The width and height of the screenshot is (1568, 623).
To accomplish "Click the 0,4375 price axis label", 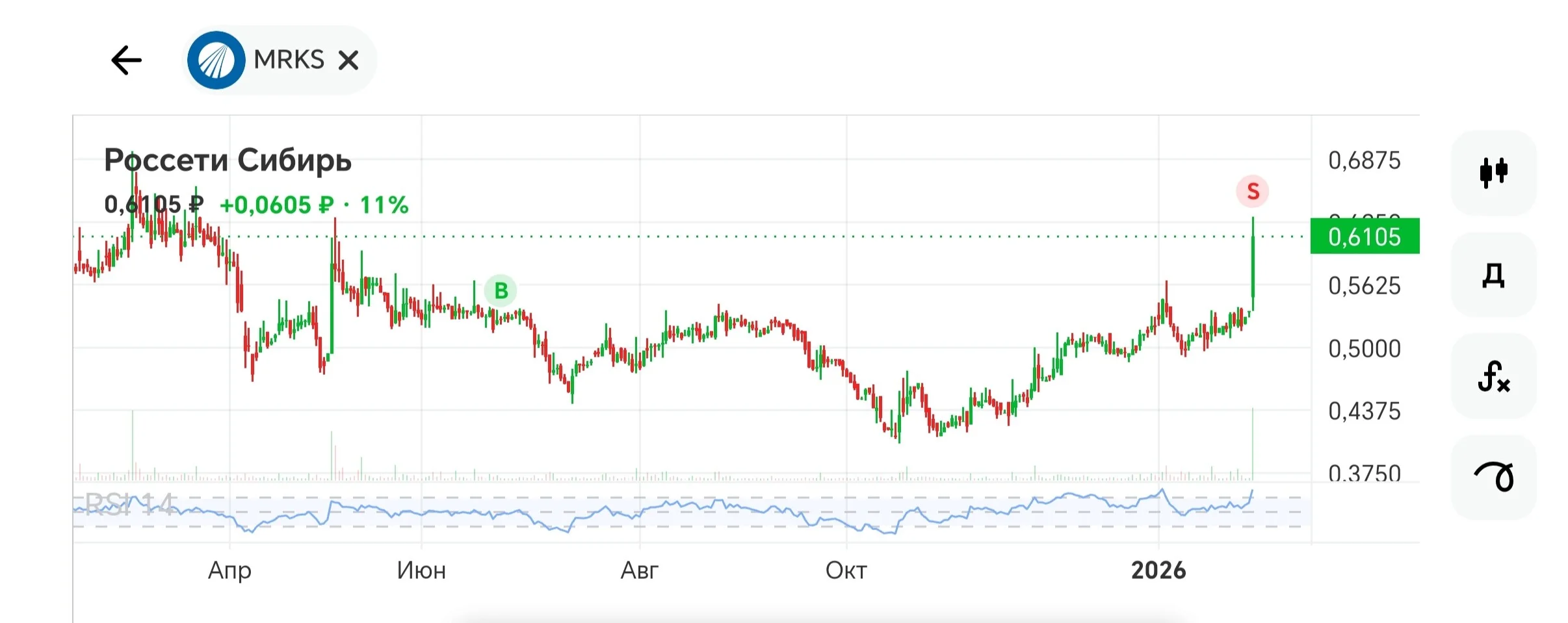I will [x=1365, y=411].
